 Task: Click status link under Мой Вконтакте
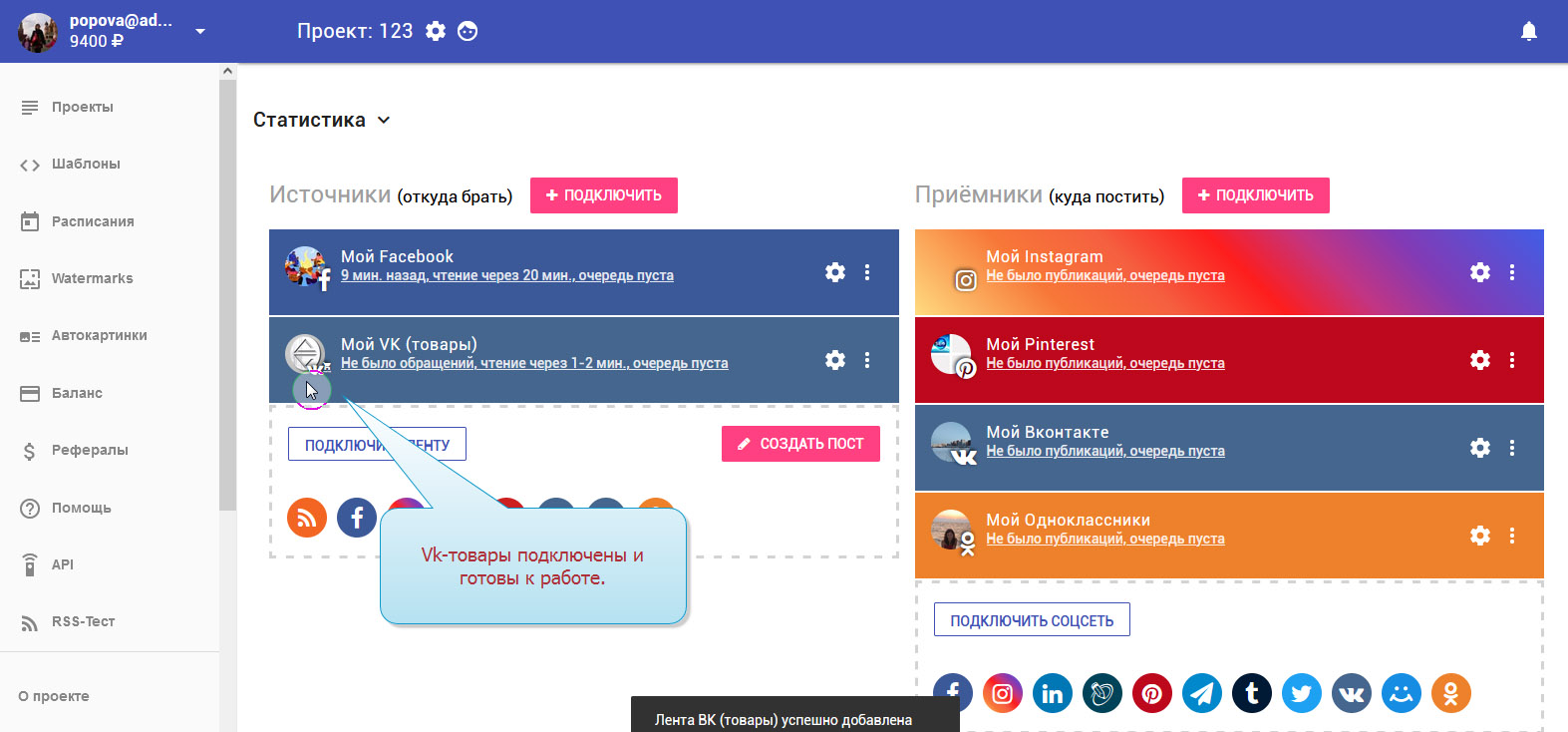[x=1104, y=451]
